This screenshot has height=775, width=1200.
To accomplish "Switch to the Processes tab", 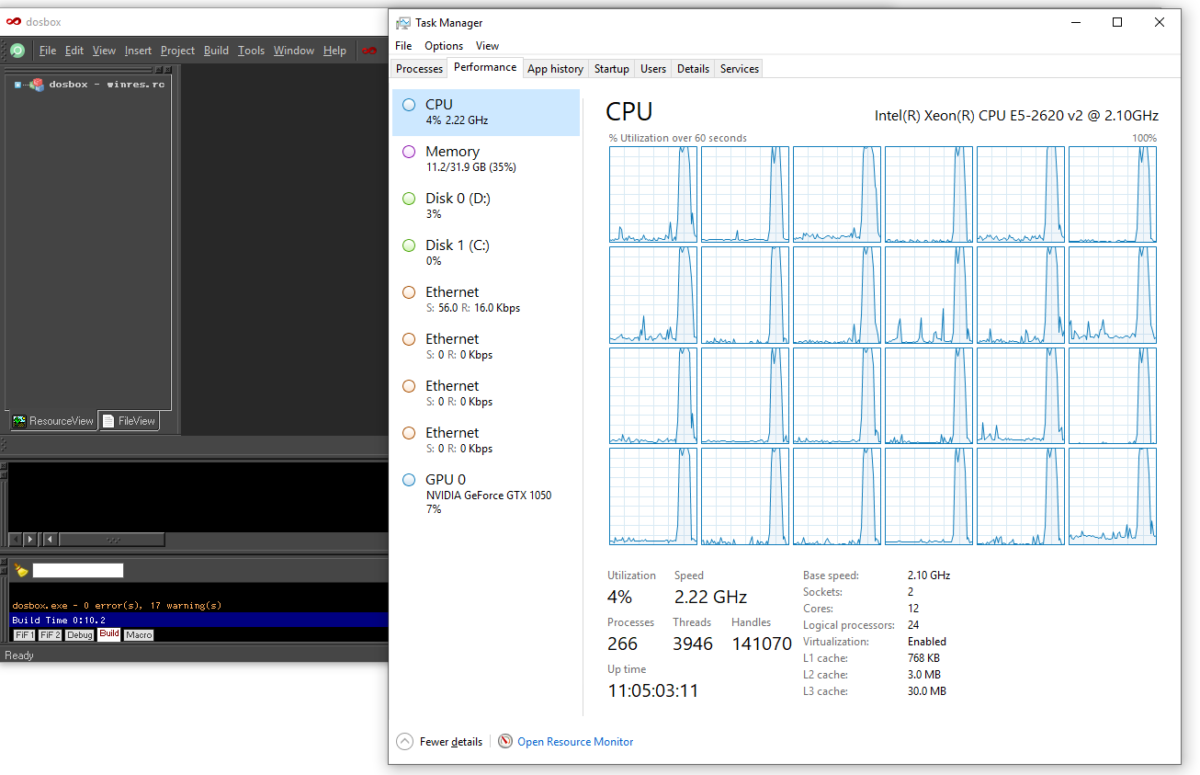I will (x=419, y=68).
